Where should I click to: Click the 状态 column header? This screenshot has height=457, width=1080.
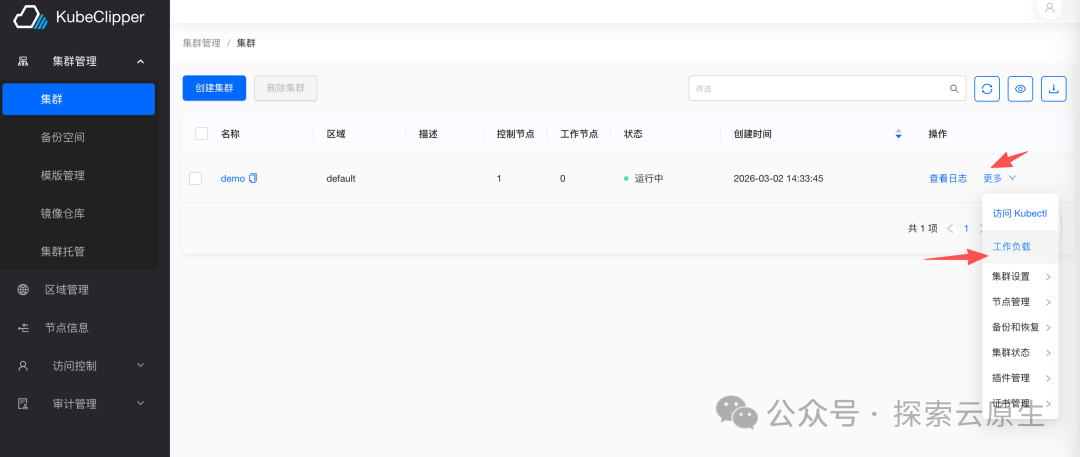point(633,134)
